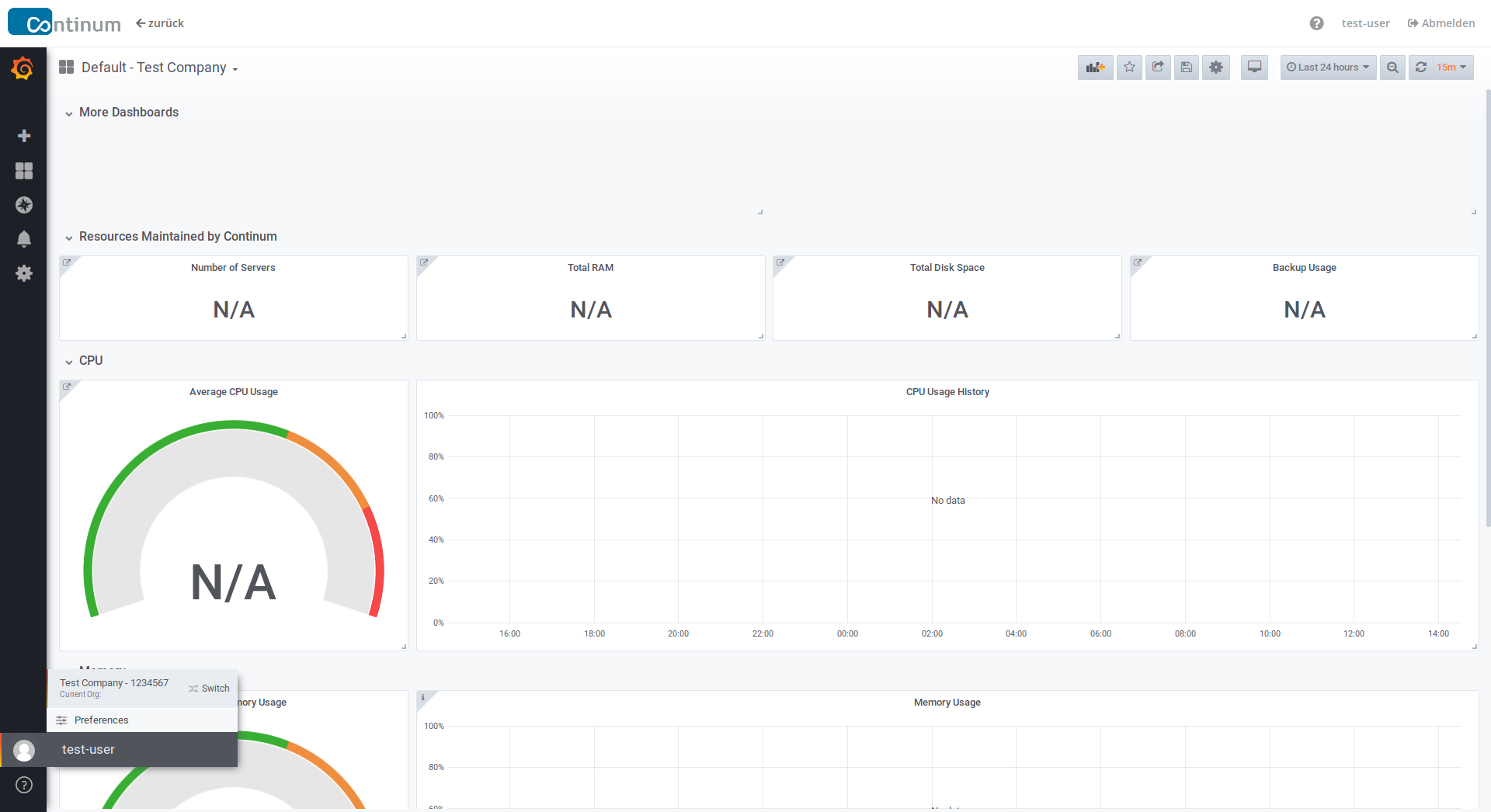Cycle view mode with monitor icon
The height and width of the screenshot is (812, 1491).
tap(1254, 68)
